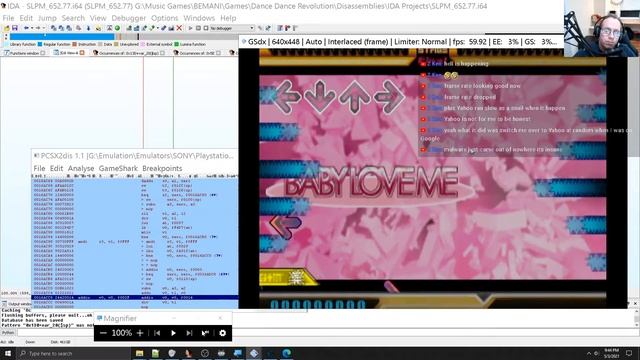Show hidden system tray icons
The image size is (640, 360).
[589, 353]
